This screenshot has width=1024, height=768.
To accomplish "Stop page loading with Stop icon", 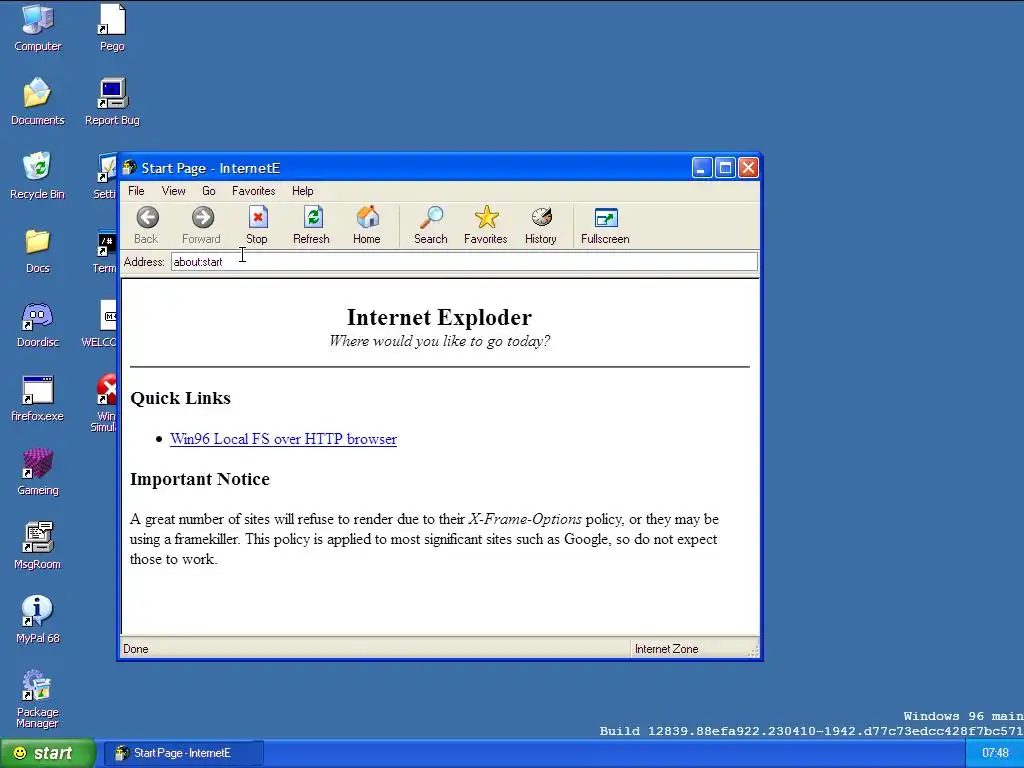I will pos(257,218).
